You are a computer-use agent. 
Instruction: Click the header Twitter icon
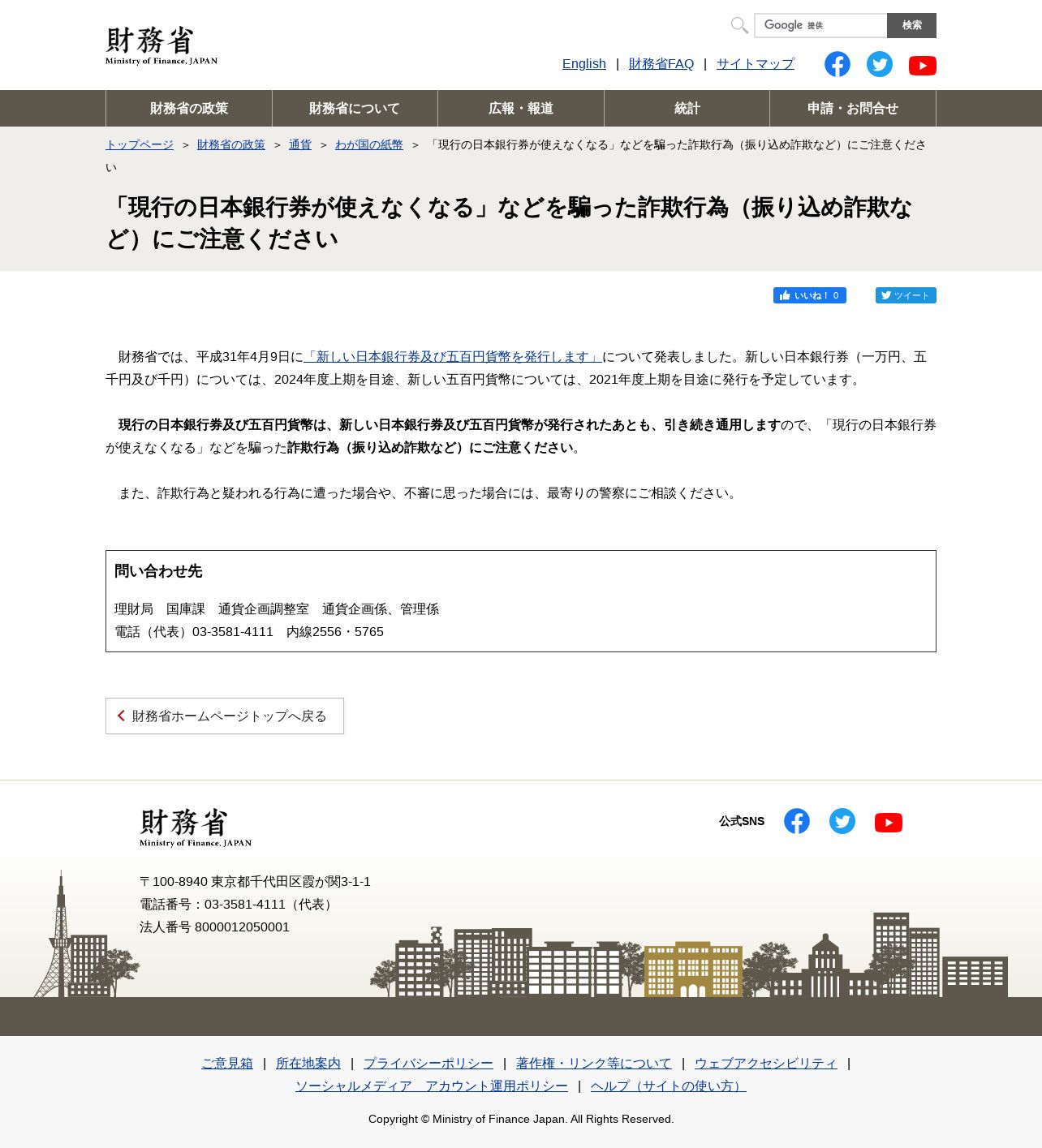pos(880,64)
